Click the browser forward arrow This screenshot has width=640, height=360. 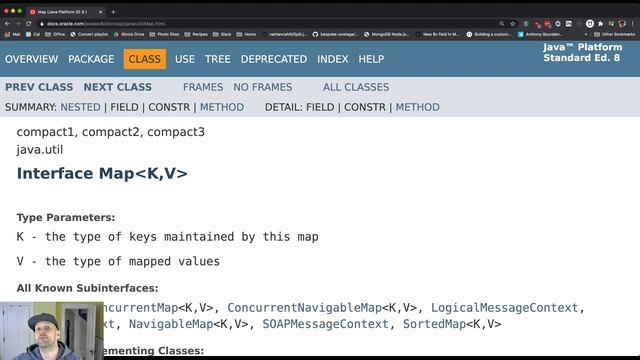click(18, 24)
